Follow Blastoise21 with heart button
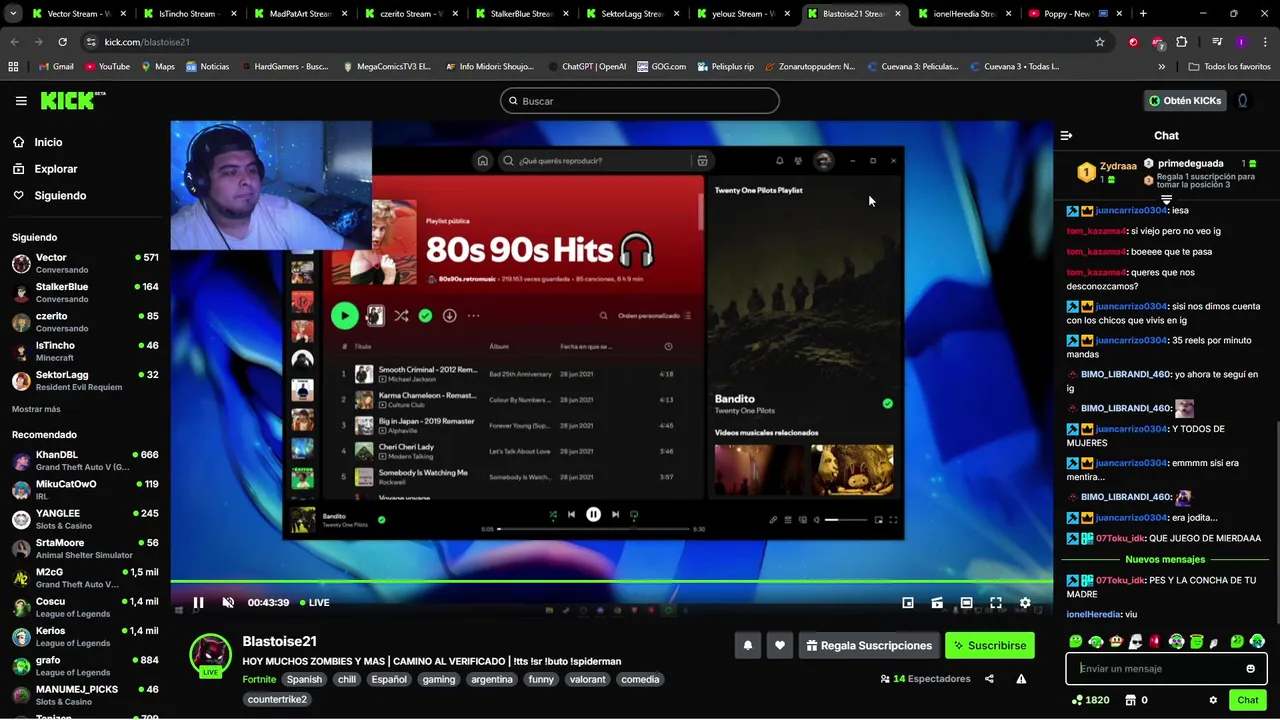Image resolution: width=1280 pixels, height=720 pixels. tap(780, 646)
